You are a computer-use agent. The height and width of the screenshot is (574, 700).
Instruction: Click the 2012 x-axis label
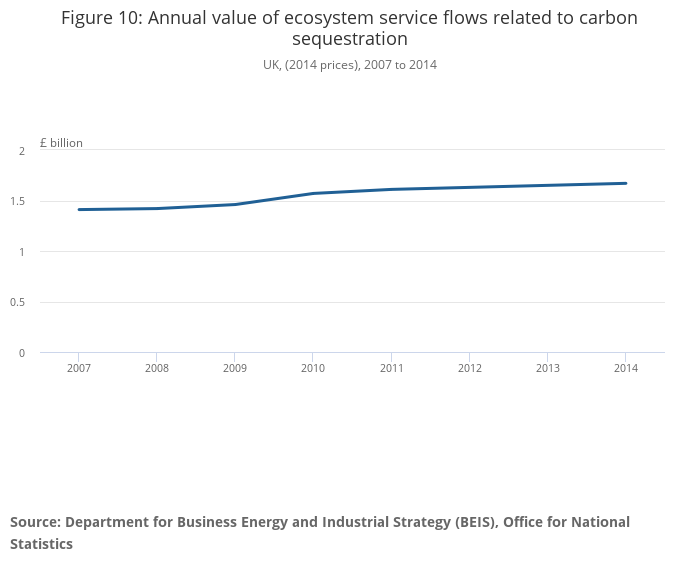pos(469,368)
